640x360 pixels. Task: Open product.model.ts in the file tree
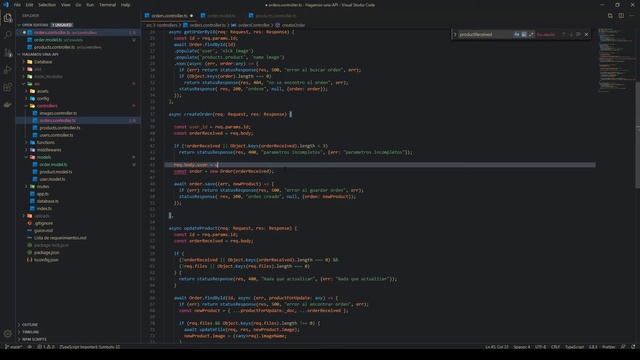pos(56,172)
